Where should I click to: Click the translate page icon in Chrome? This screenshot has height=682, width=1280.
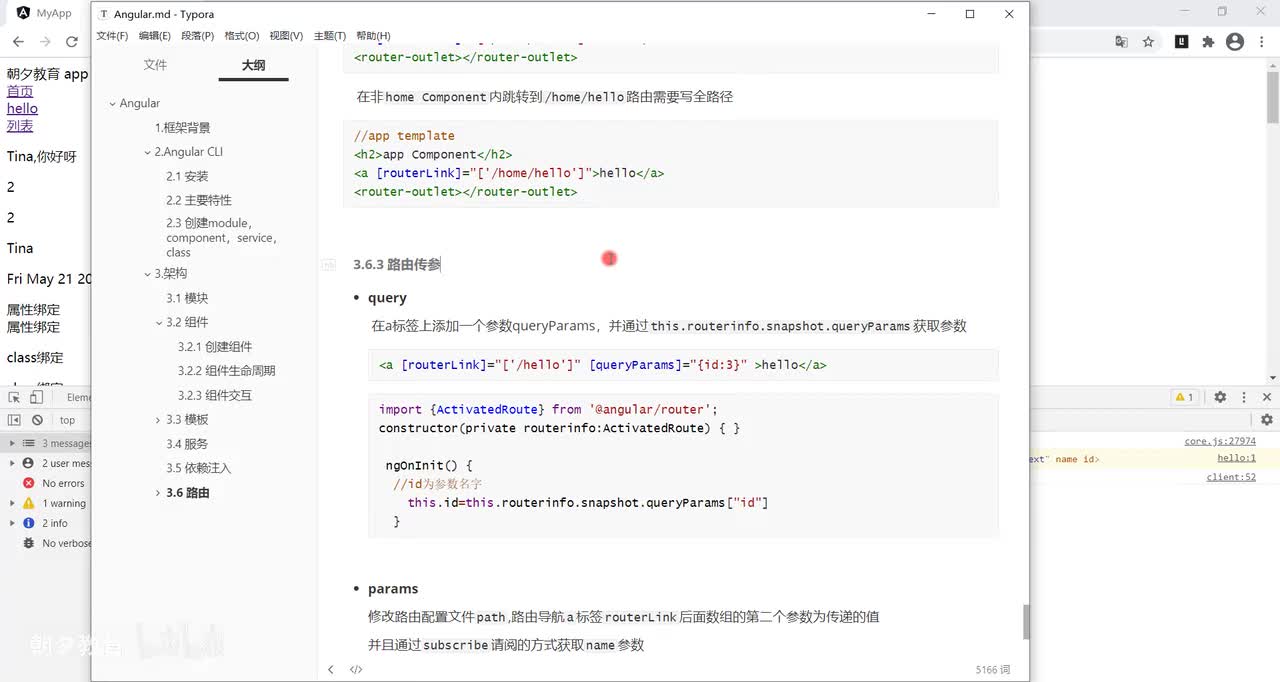(x=1121, y=42)
